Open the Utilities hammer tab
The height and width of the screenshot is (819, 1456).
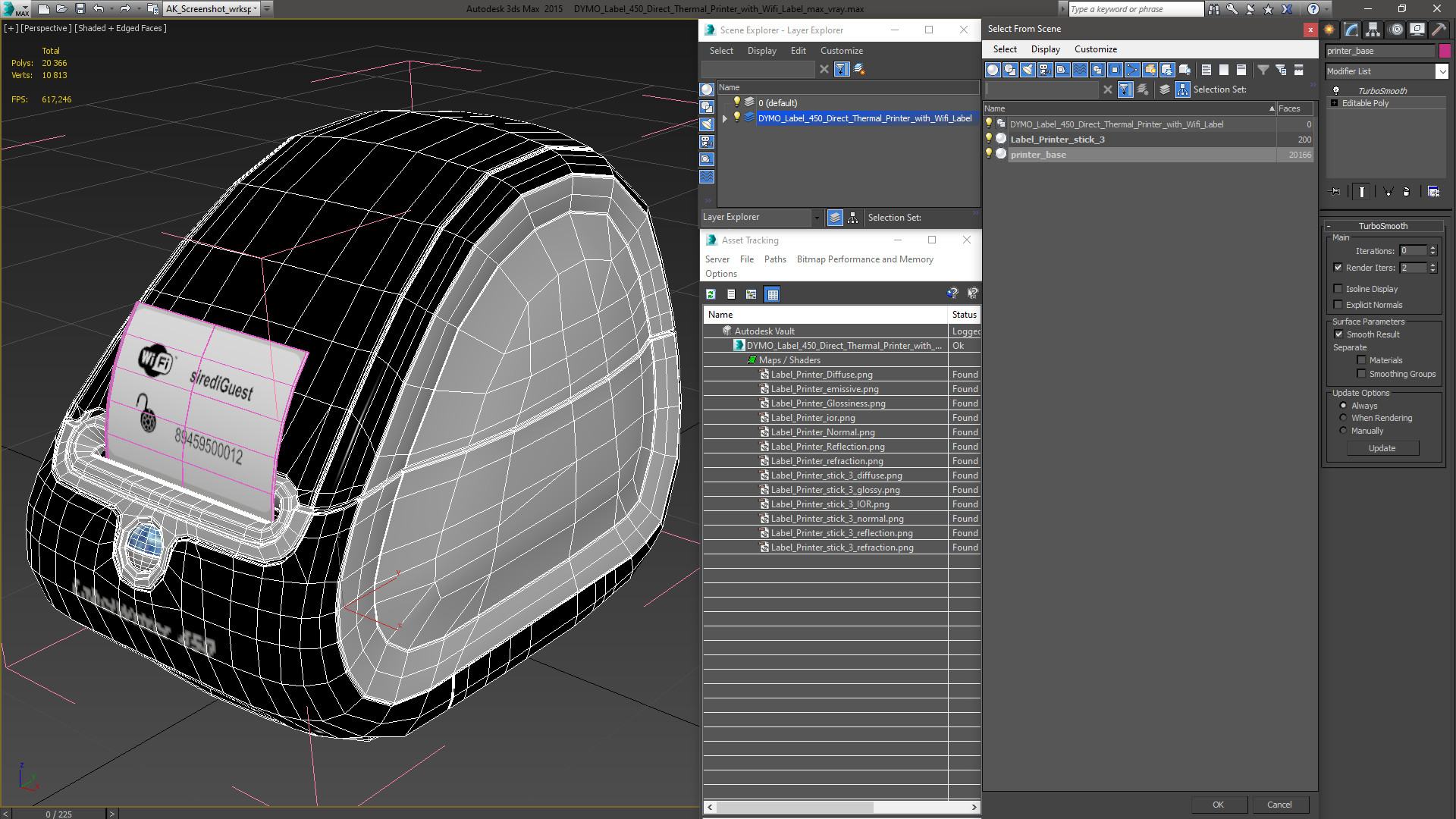click(x=1439, y=30)
